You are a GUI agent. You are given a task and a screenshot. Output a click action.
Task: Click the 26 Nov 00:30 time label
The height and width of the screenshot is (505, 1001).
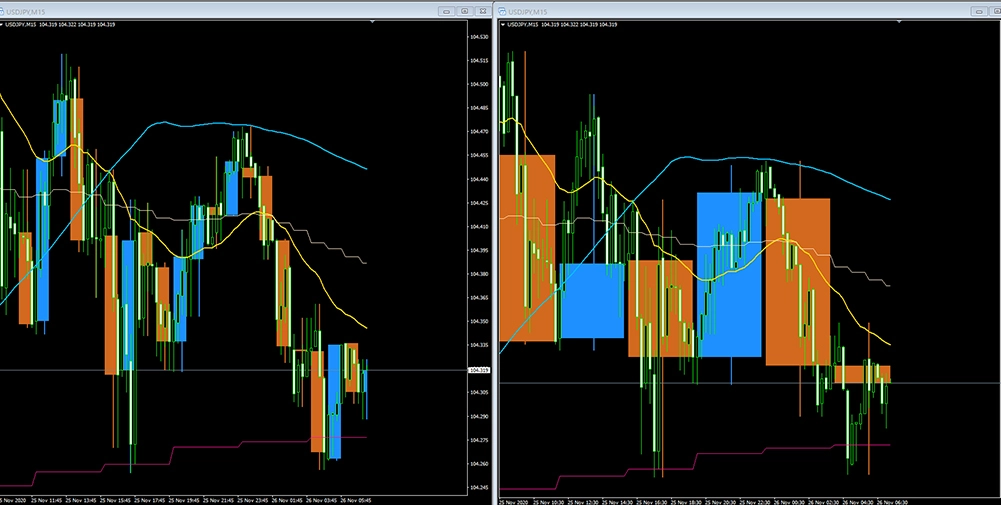[790, 502]
